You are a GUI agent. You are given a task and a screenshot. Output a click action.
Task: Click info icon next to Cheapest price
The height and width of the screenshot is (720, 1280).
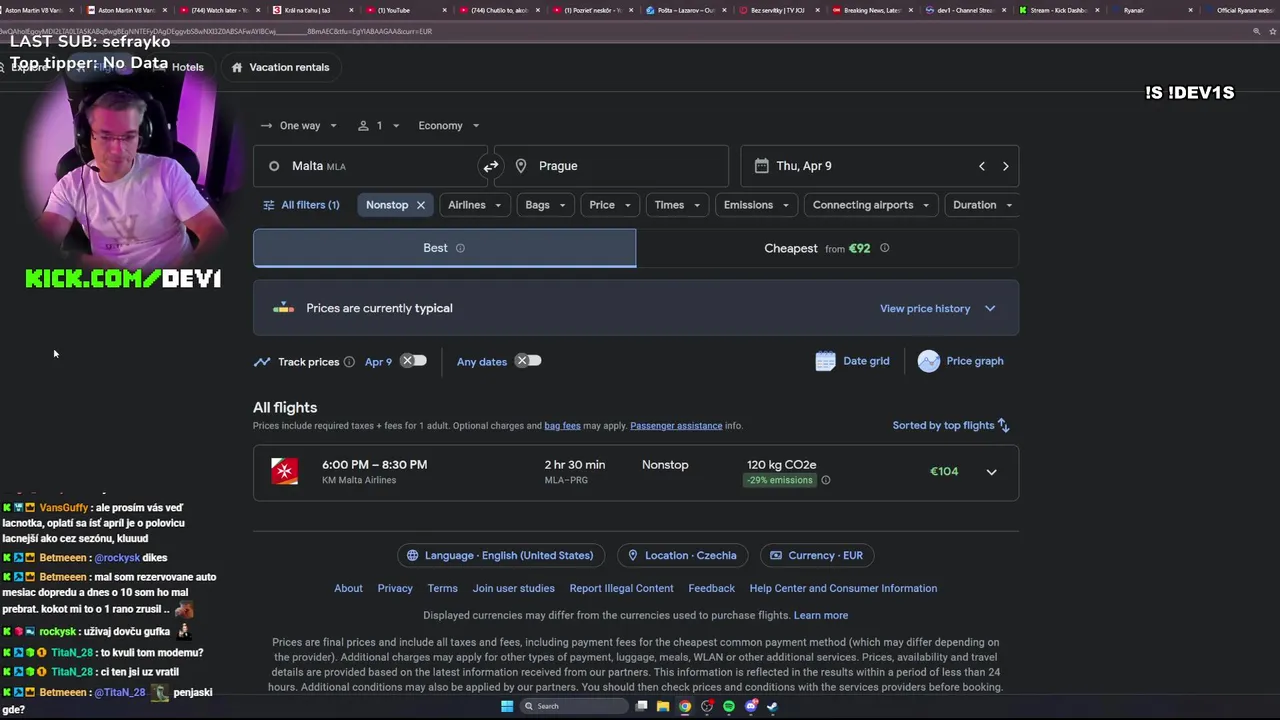click(x=884, y=248)
